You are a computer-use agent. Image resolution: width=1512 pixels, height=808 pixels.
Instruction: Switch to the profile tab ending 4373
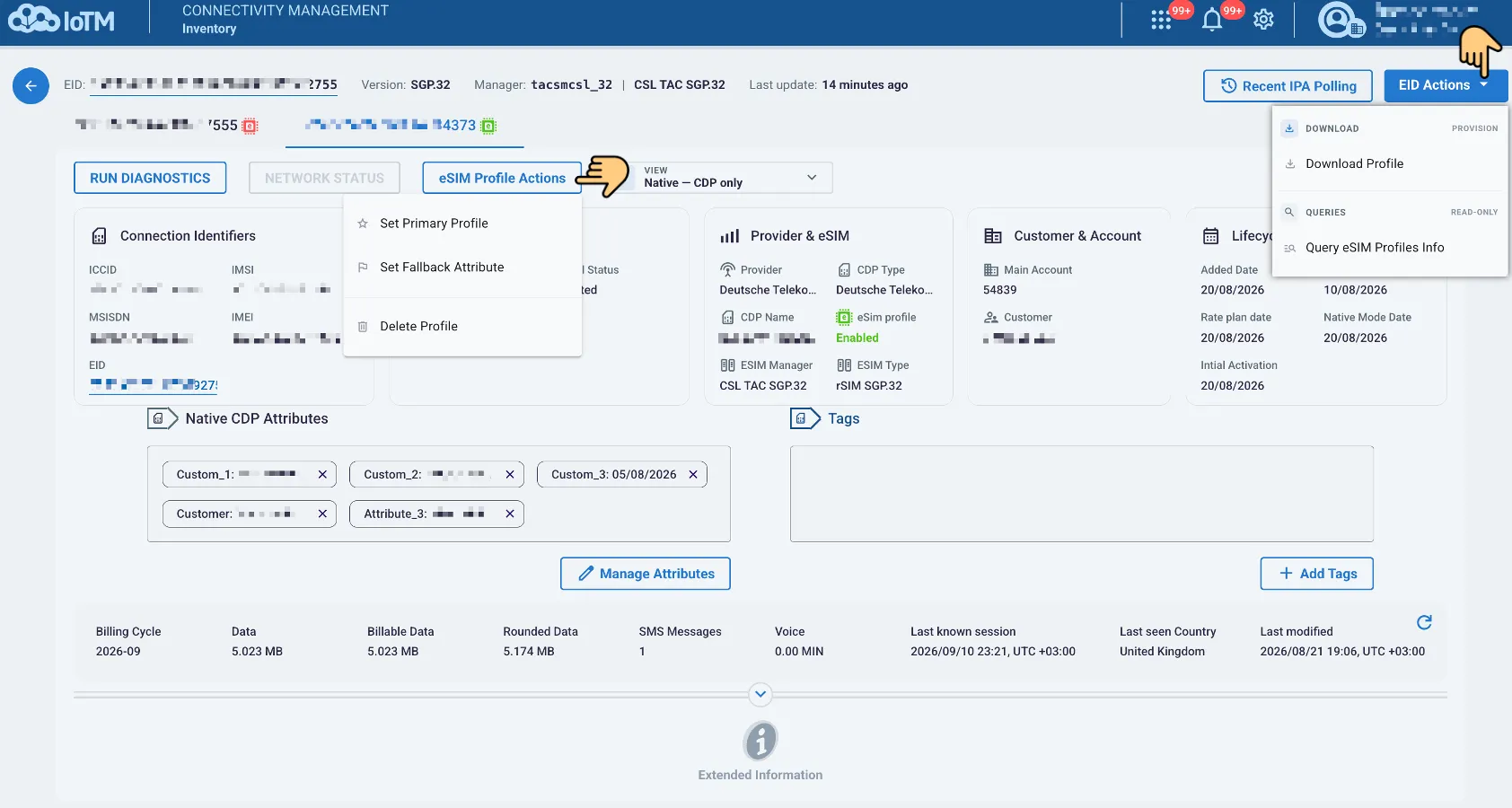point(404,126)
